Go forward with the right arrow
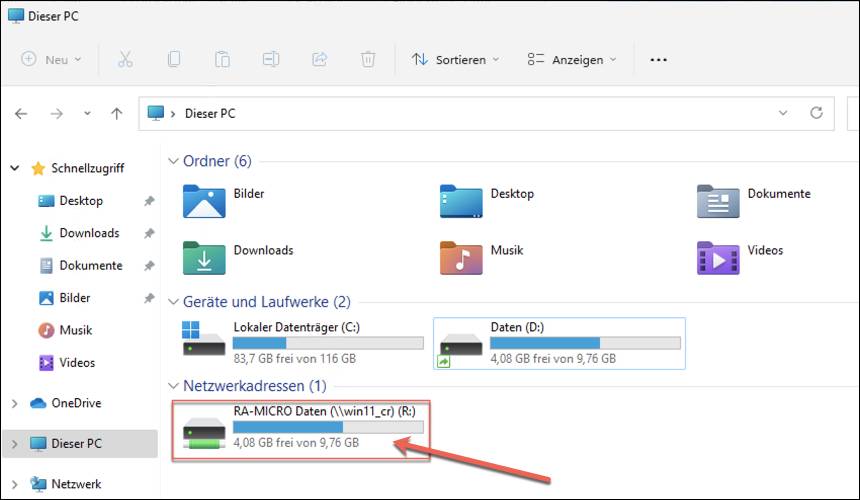Screen dimensions: 860x500 click(x=56, y=113)
